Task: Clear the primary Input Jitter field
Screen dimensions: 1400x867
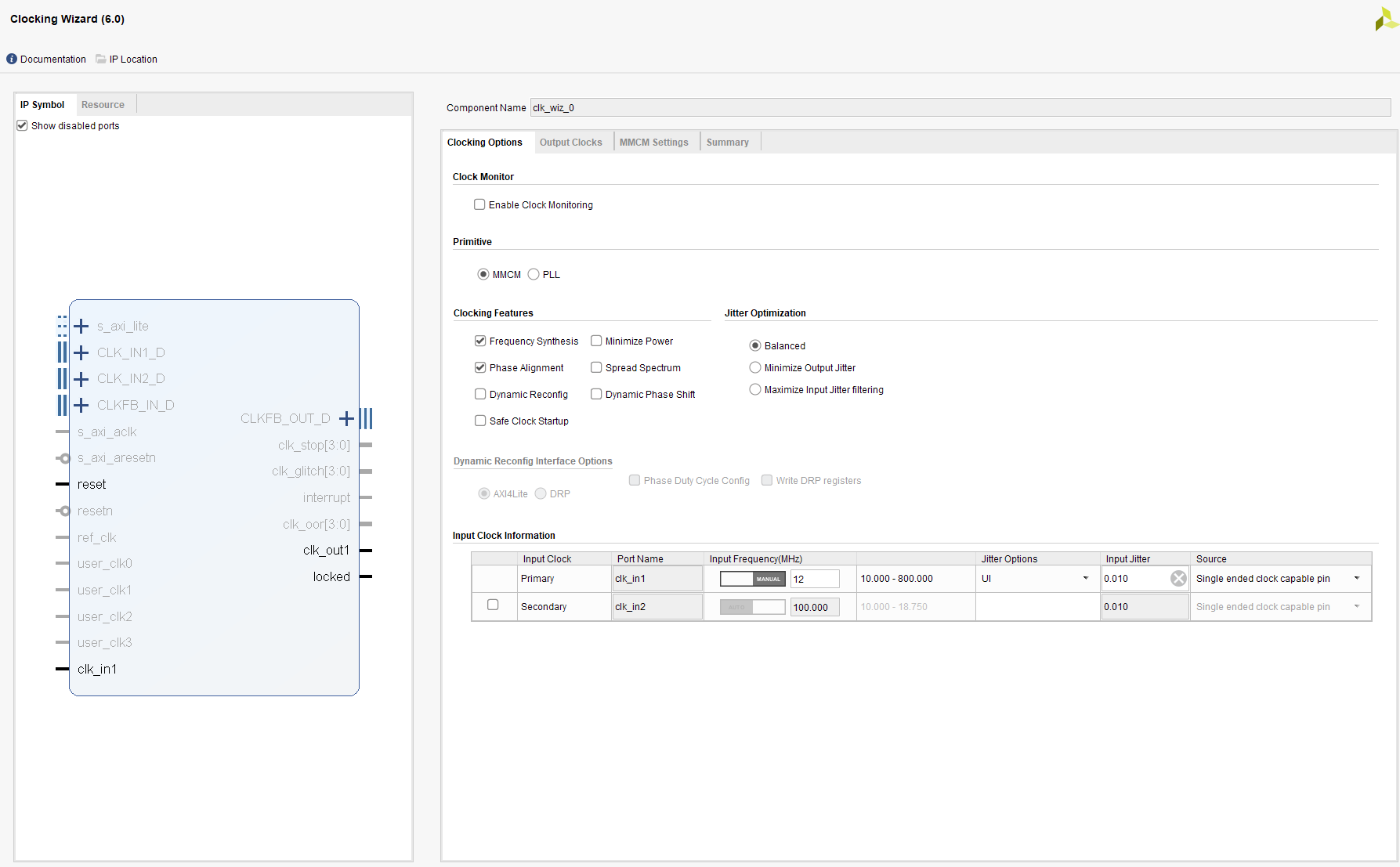Action: [1178, 579]
